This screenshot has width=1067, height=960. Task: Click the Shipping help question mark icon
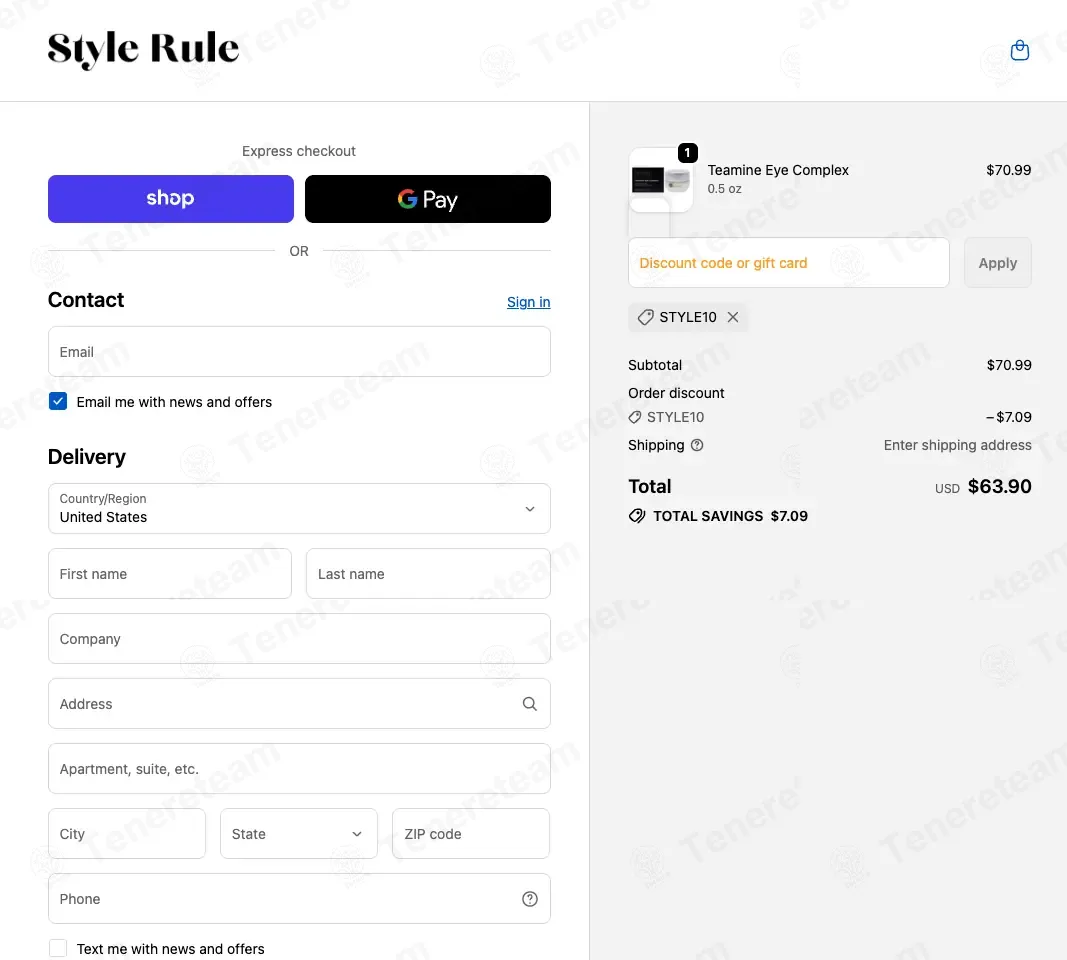pyautogui.click(x=697, y=445)
